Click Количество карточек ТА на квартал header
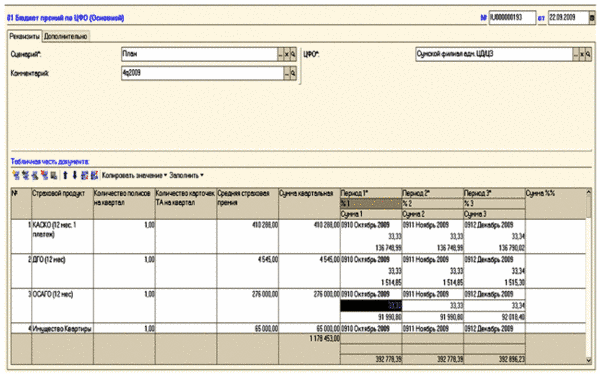The height and width of the screenshot is (374, 600). click(186, 204)
